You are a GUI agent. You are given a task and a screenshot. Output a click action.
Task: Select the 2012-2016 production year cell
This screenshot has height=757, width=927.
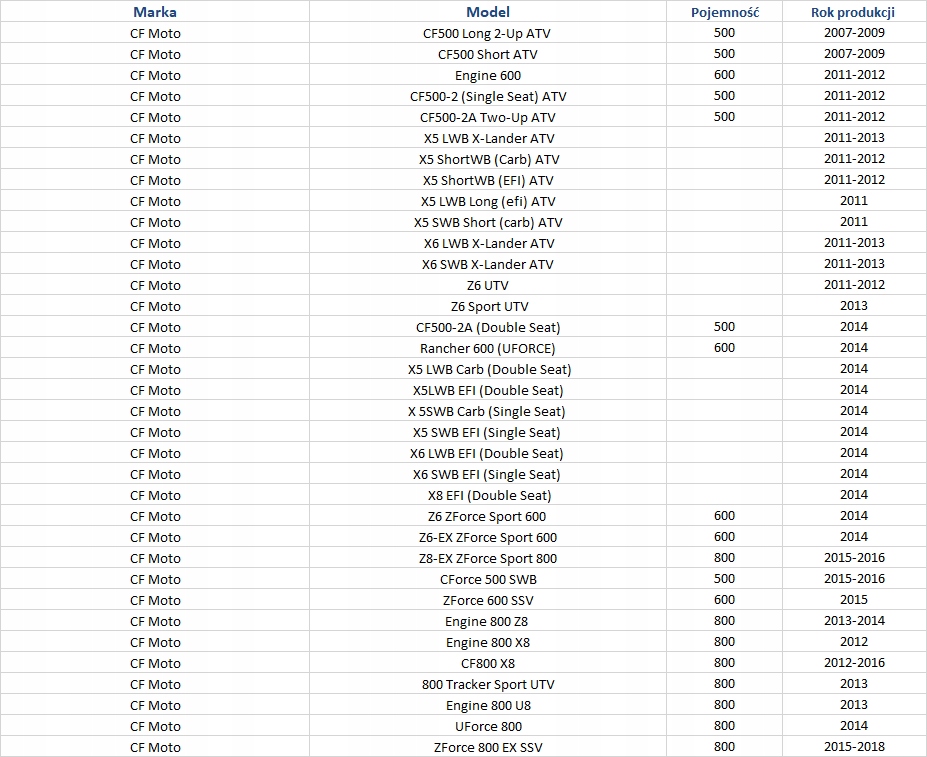(853, 663)
